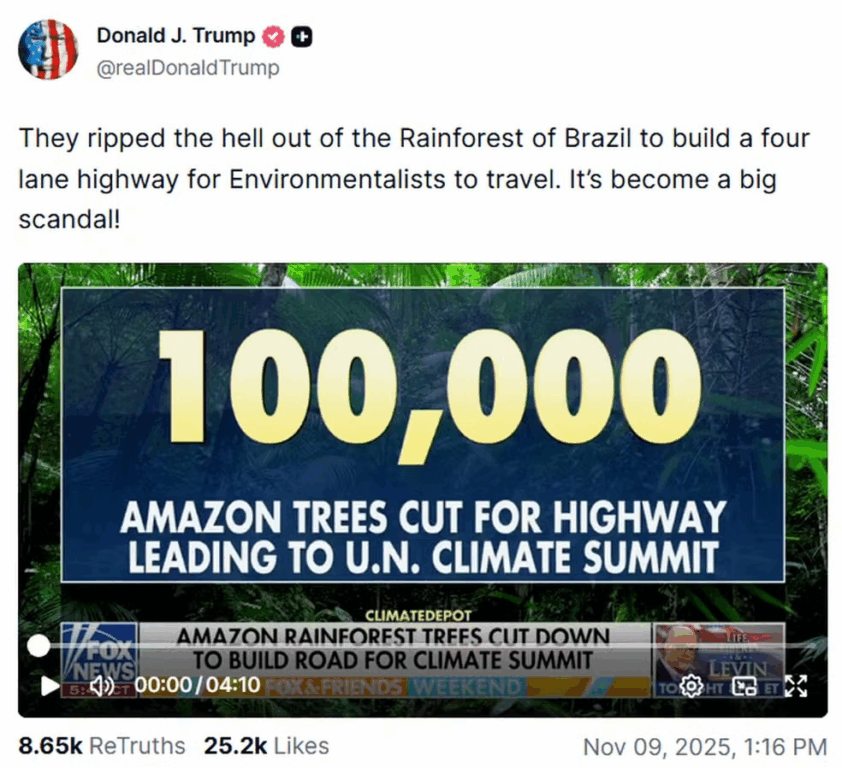Click the ClimateDepot label in the video
This screenshot has height=768, width=842.
point(419,615)
